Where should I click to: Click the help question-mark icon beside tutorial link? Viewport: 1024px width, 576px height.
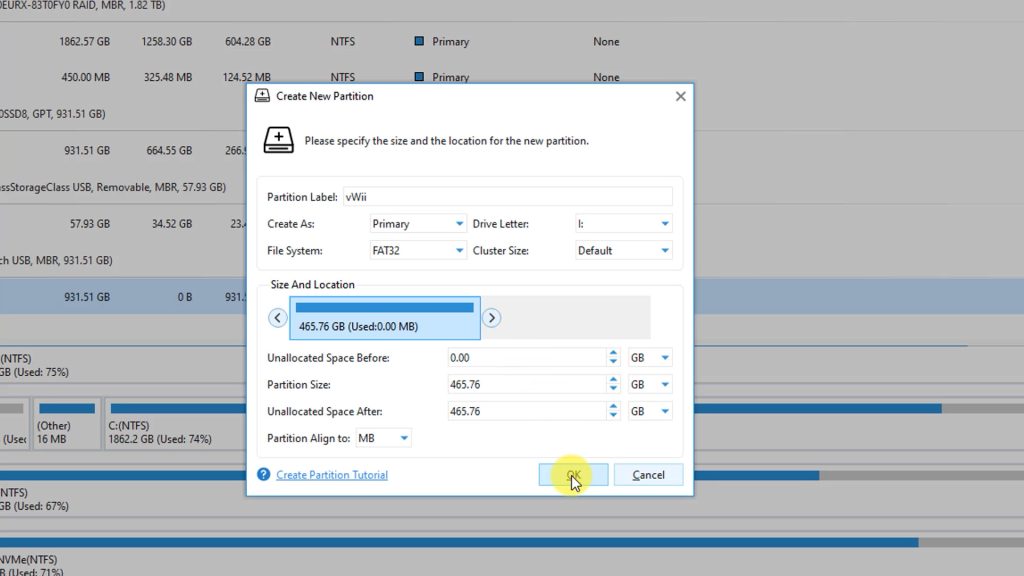tap(264, 475)
